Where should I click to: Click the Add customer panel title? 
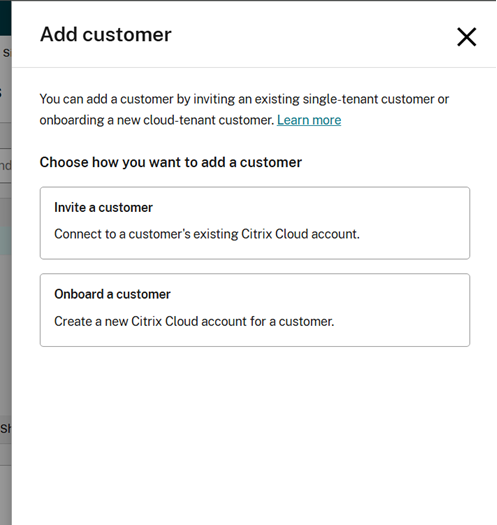coord(105,34)
